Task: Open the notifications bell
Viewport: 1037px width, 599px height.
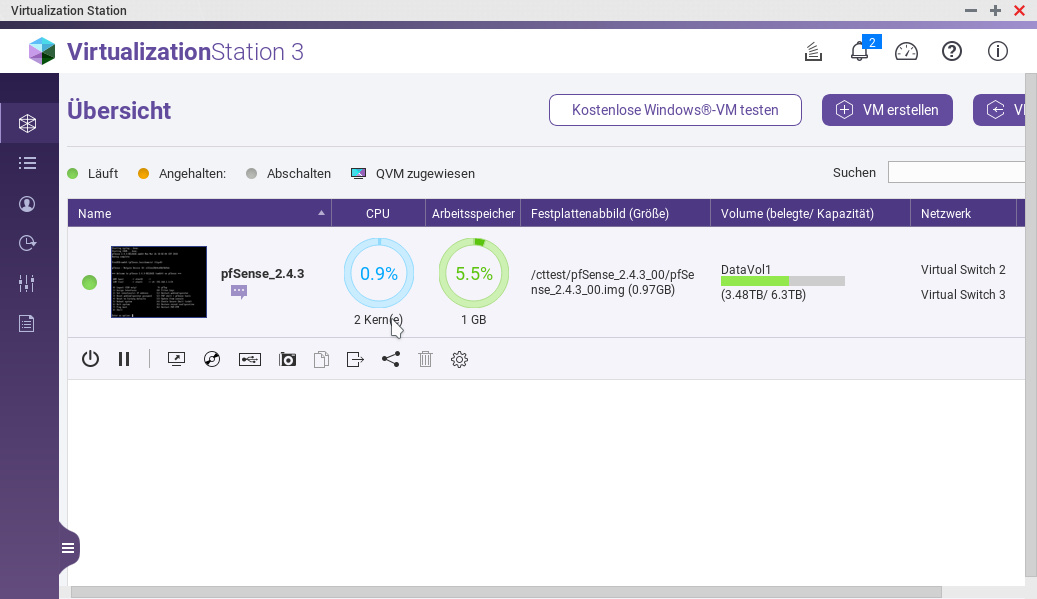Action: pyautogui.click(x=859, y=52)
